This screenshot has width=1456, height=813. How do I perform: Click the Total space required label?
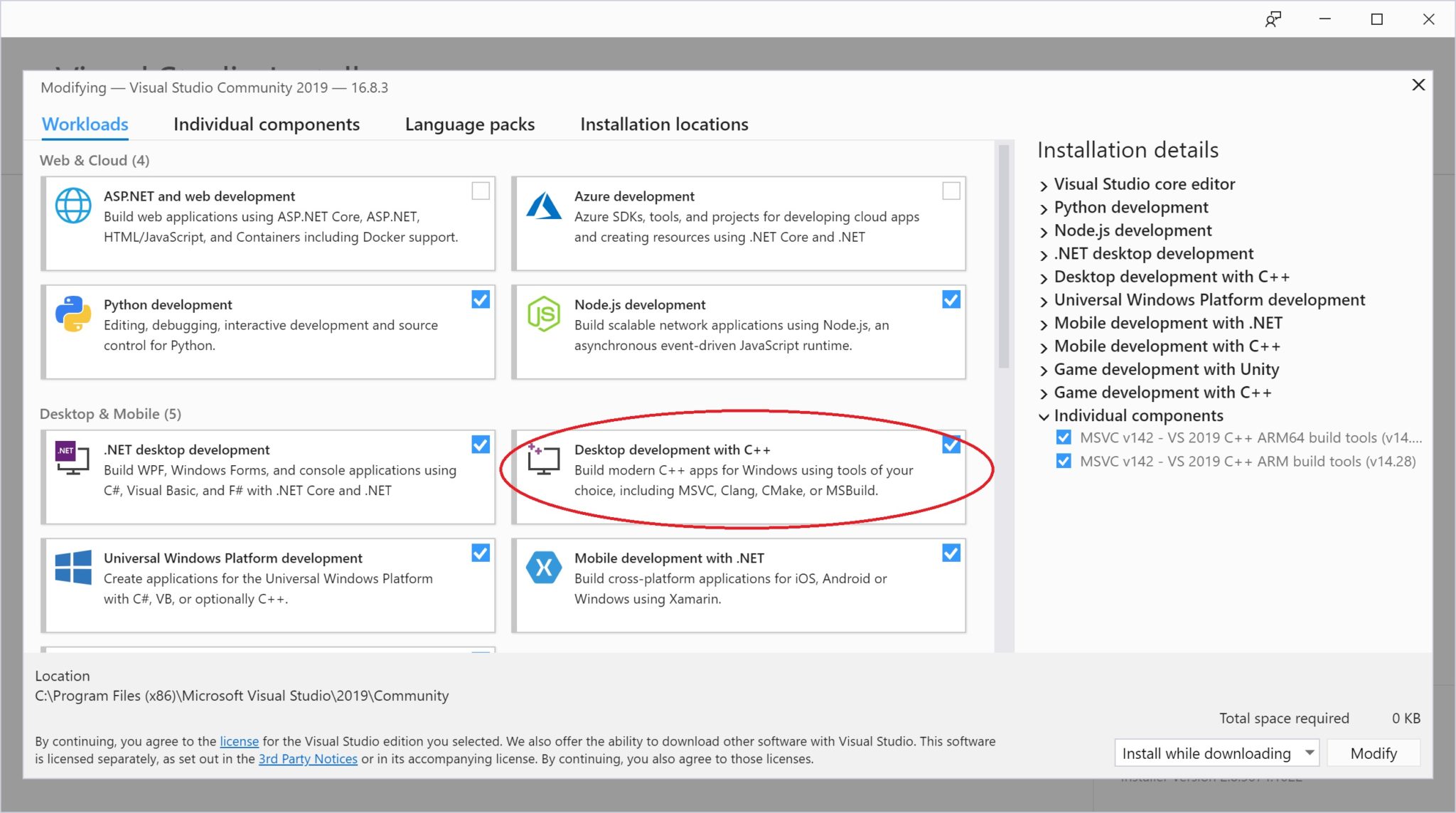click(1284, 718)
